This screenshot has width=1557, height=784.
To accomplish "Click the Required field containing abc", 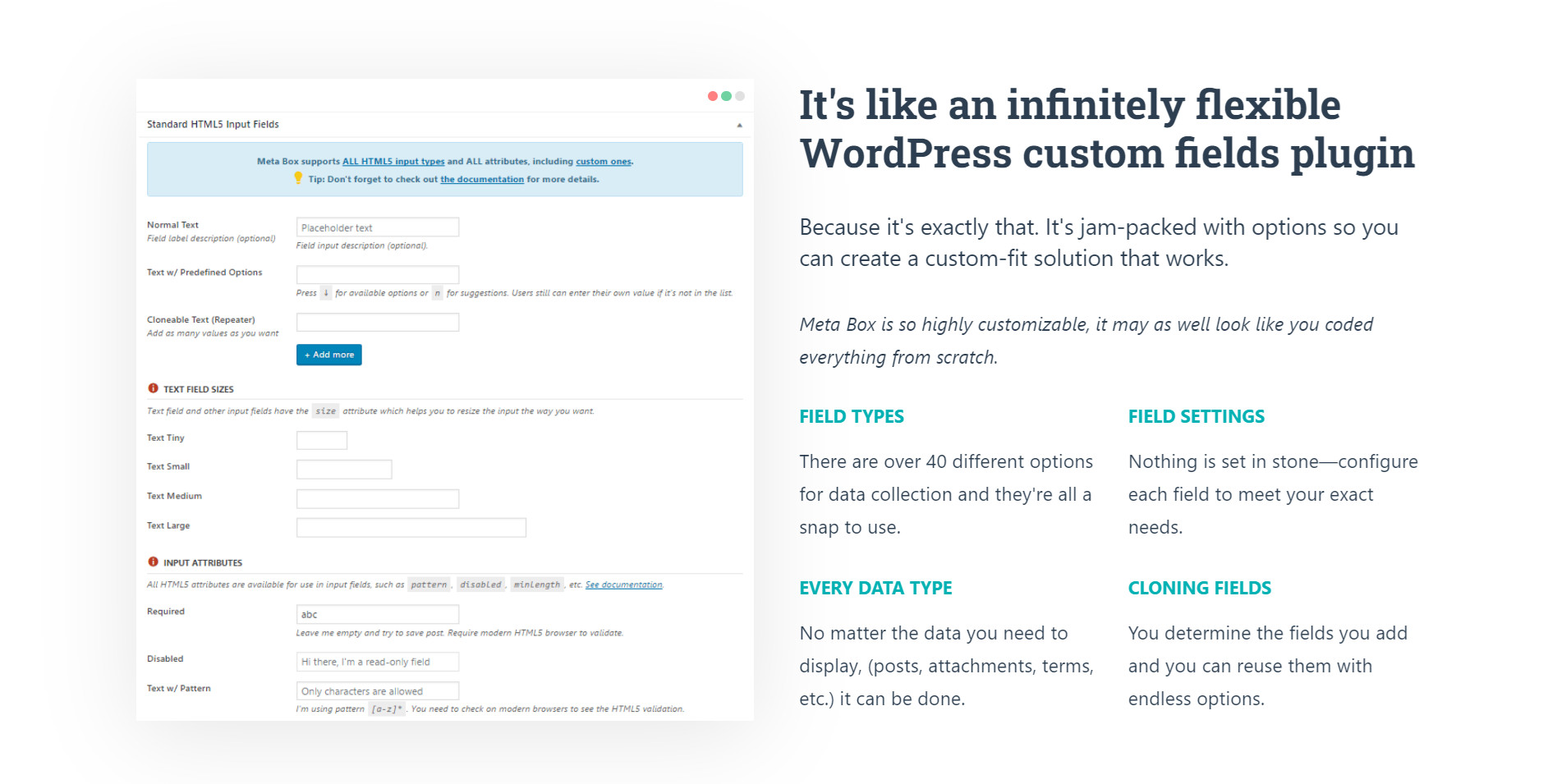I will pyautogui.click(x=377, y=614).
